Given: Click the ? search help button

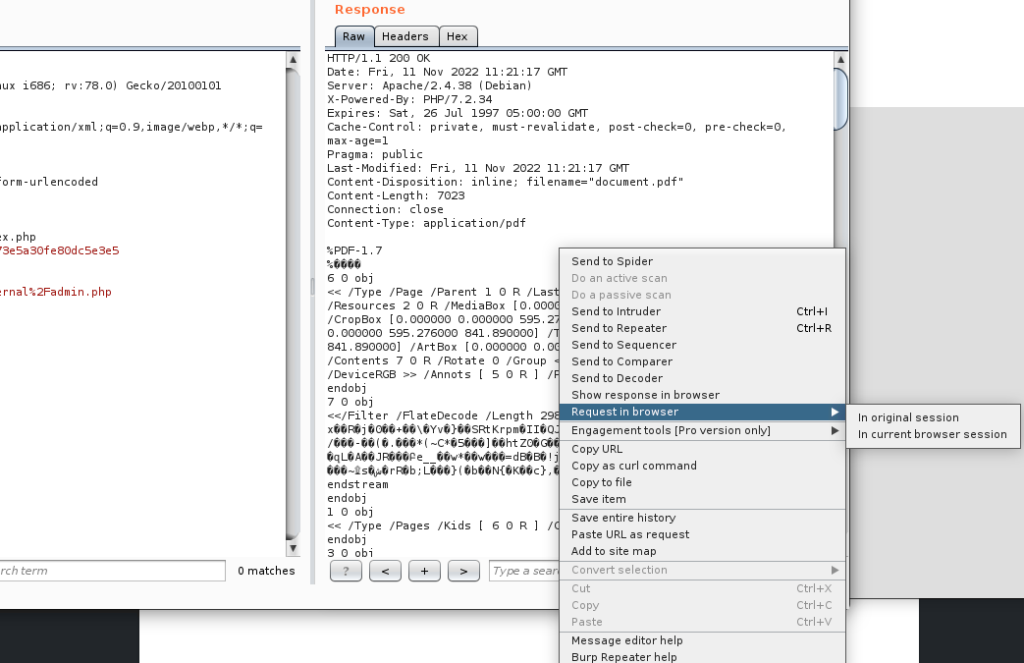Looking at the screenshot, I should pos(346,571).
